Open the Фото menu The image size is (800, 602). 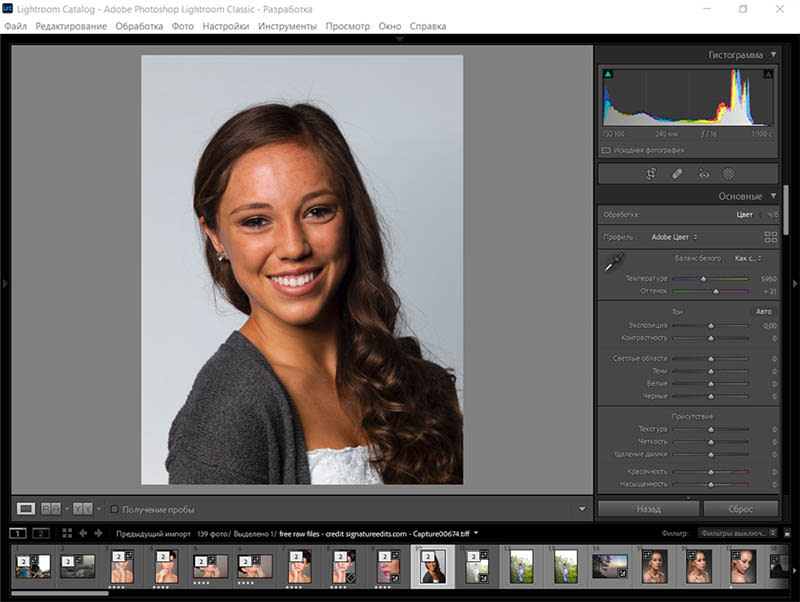click(x=183, y=26)
